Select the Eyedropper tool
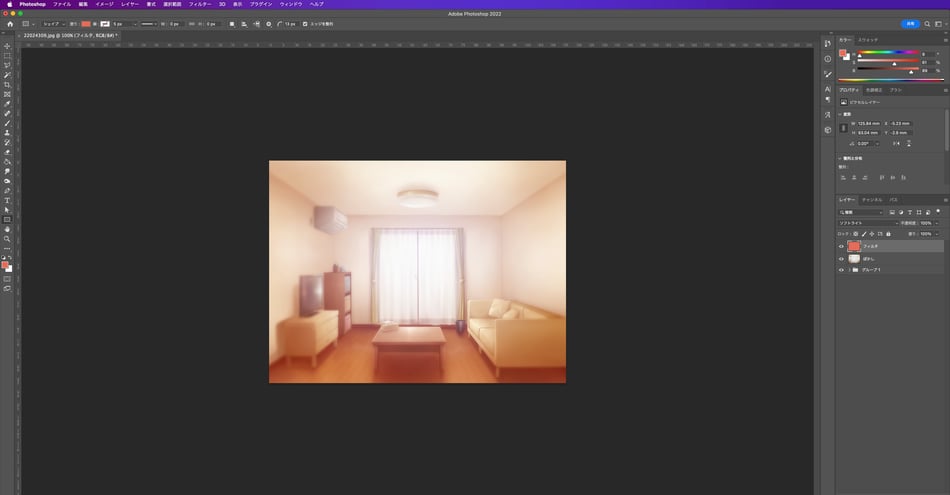Image resolution: width=950 pixels, height=495 pixels. [7, 104]
